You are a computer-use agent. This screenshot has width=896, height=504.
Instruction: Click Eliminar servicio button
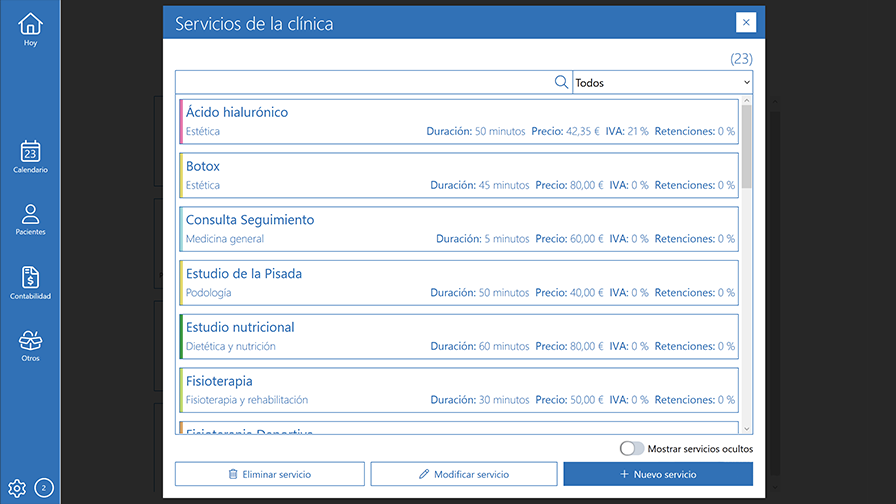(270, 474)
